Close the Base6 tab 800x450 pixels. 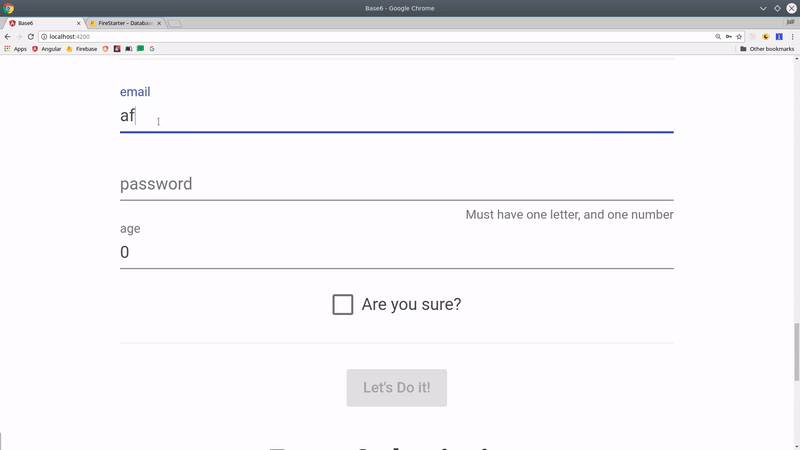click(79, 23)
